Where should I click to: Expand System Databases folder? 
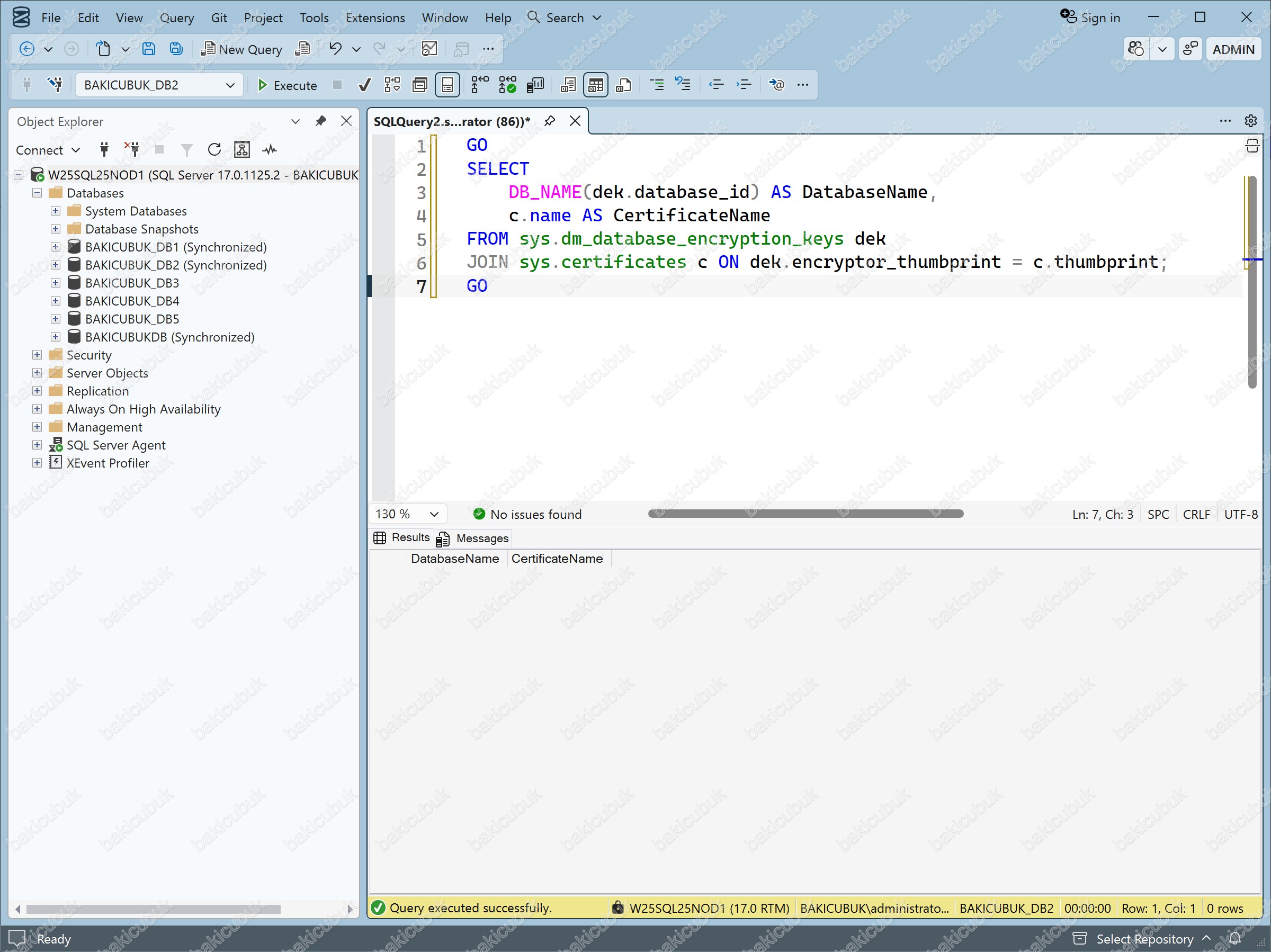coord(55,211)
